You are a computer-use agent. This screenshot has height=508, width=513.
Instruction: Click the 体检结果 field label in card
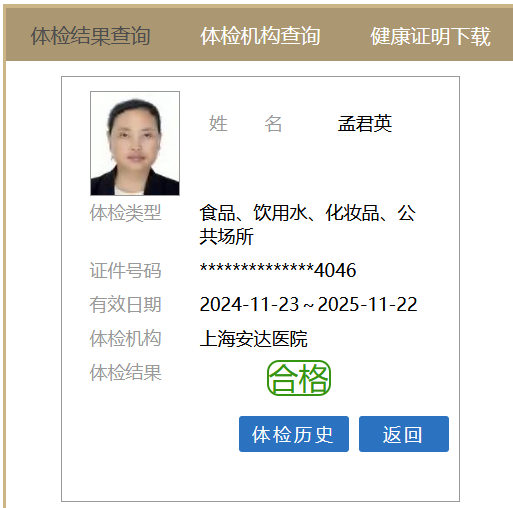125,373
